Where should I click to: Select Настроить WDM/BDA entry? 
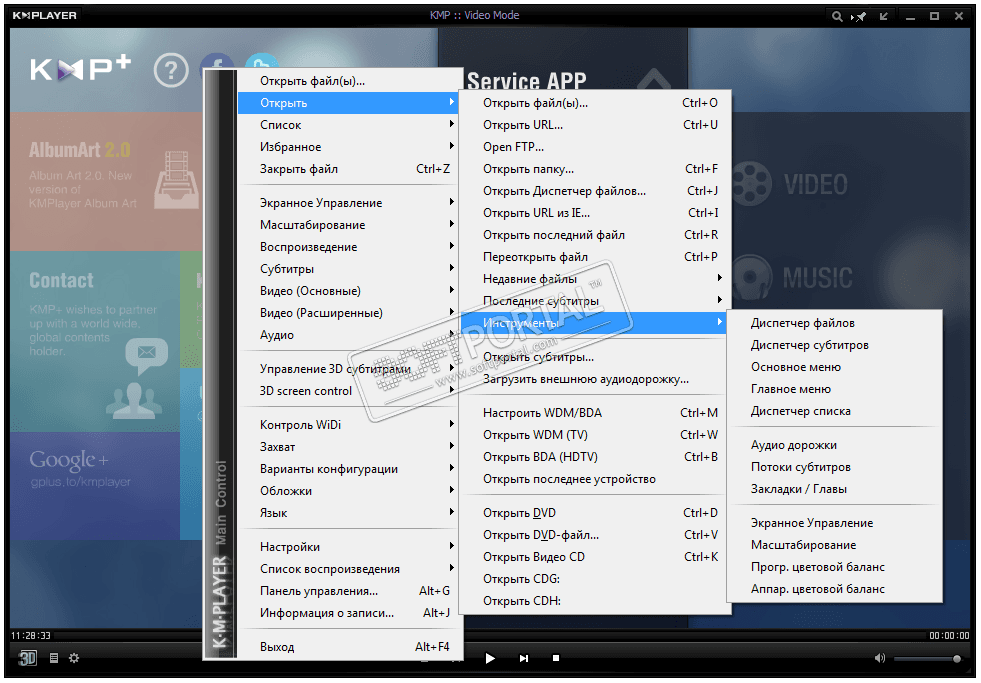click(594, 413)
